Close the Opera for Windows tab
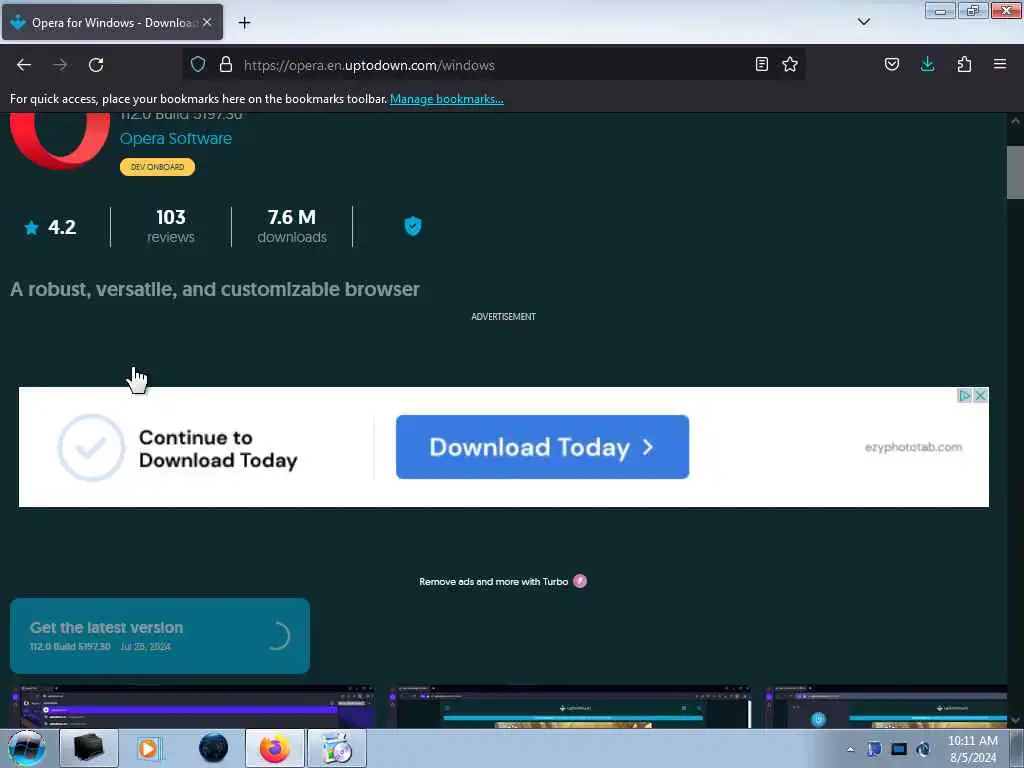1024x768 pixels. pos(207,22)
